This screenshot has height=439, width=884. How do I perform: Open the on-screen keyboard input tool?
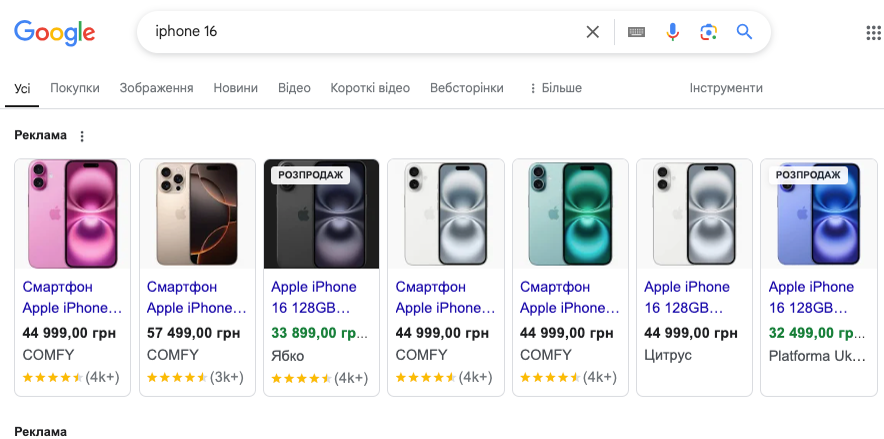point(636,32)
